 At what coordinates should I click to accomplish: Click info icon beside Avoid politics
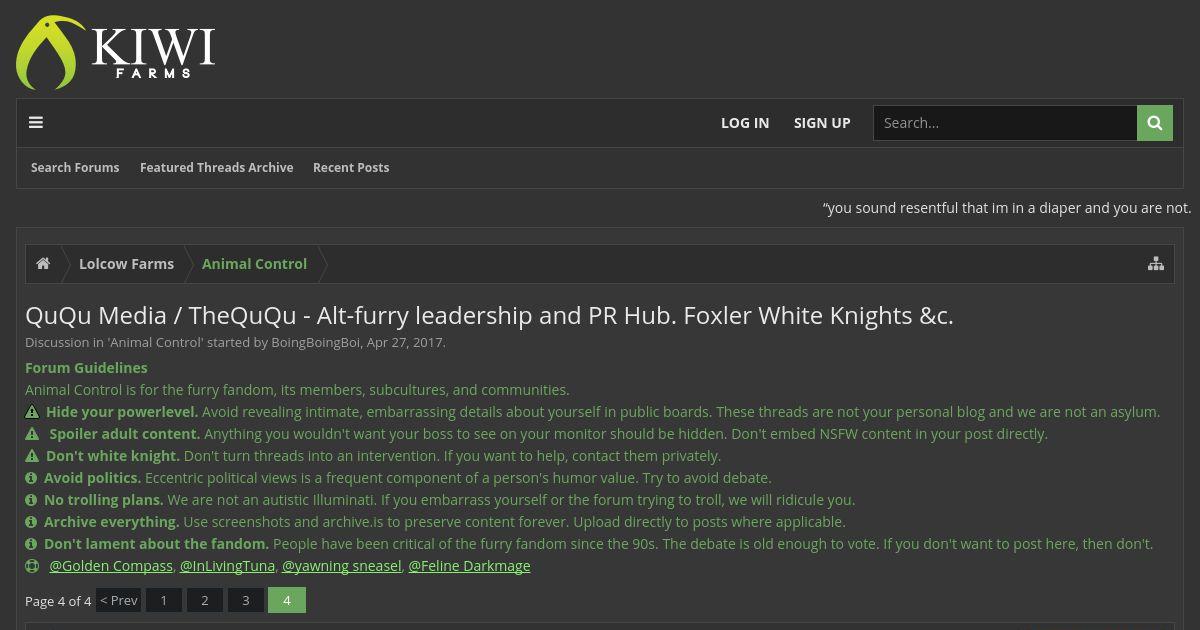coord(31,478)
